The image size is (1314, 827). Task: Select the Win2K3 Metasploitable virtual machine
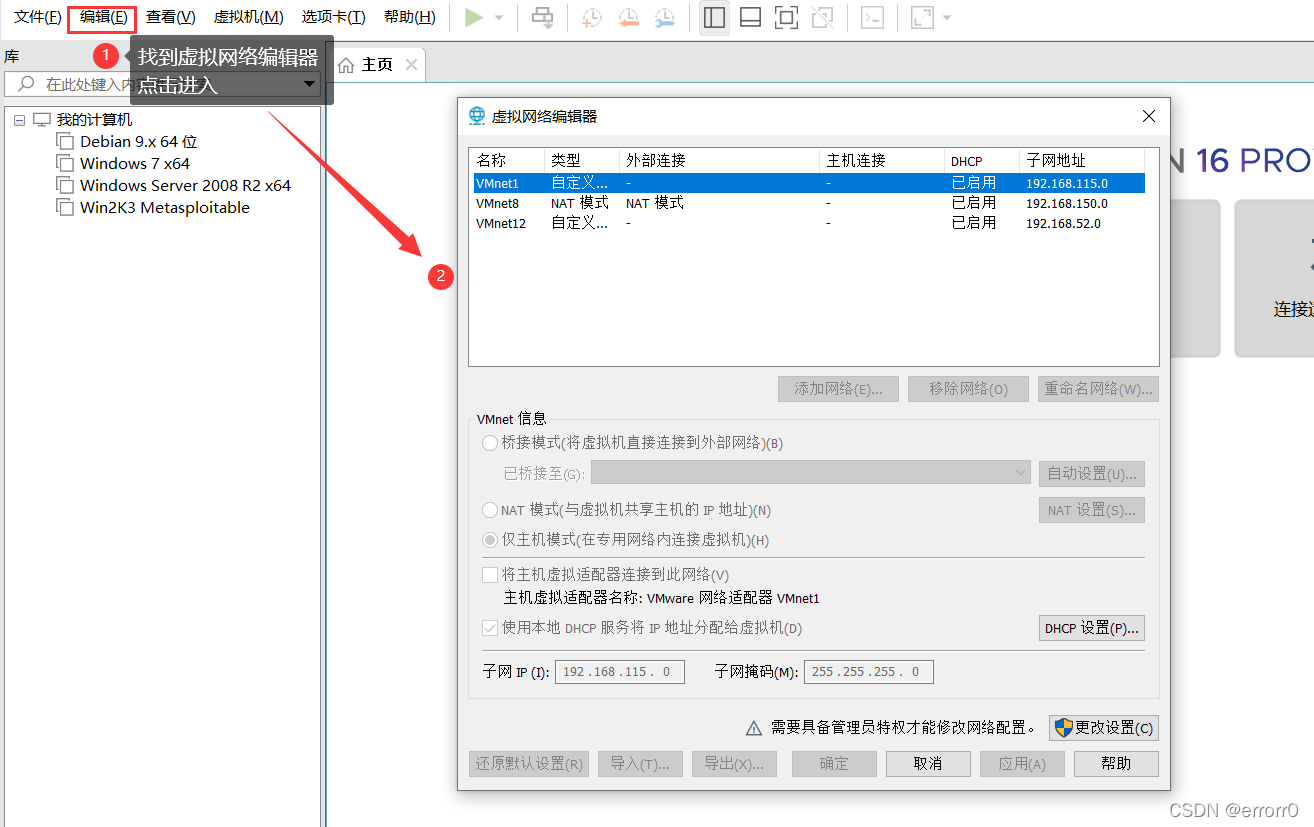pyautogui.click(x=165, y=208)
